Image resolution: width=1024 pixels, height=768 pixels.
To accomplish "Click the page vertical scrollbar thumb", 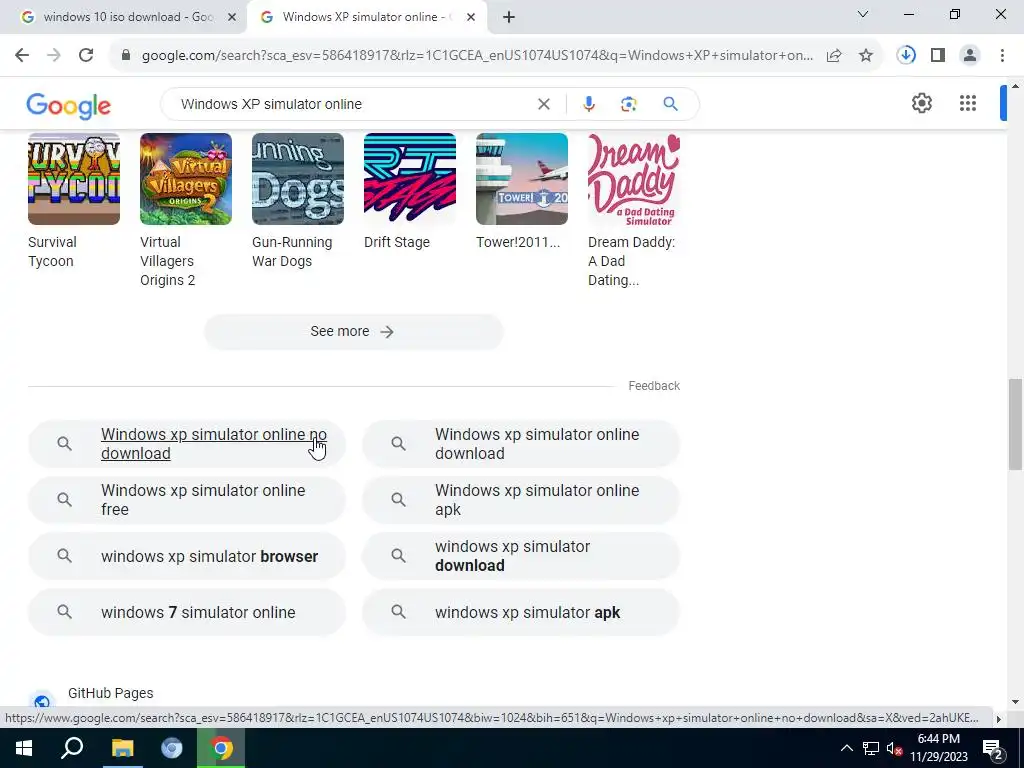I will pos(1015,424).
